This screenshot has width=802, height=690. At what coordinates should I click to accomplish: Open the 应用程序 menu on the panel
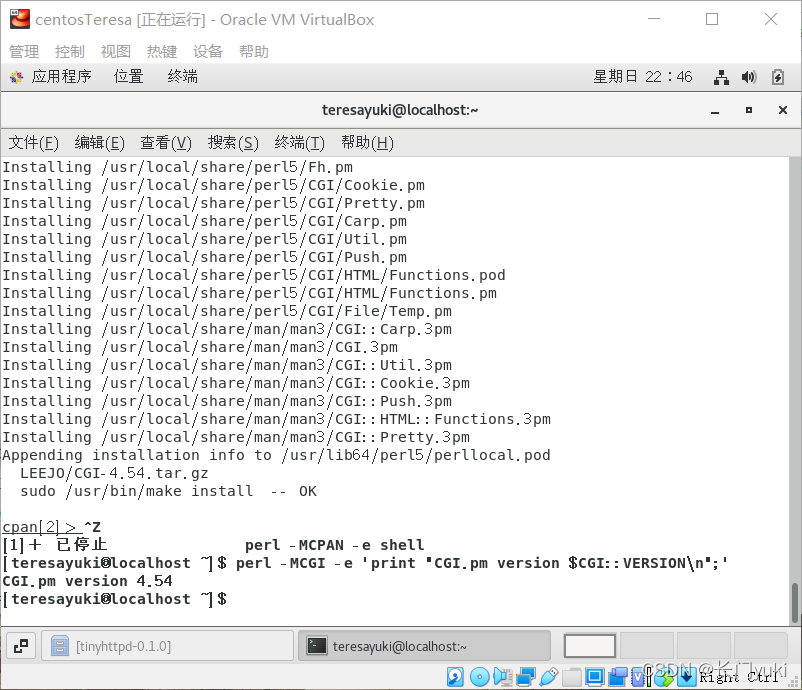point(64,76)
